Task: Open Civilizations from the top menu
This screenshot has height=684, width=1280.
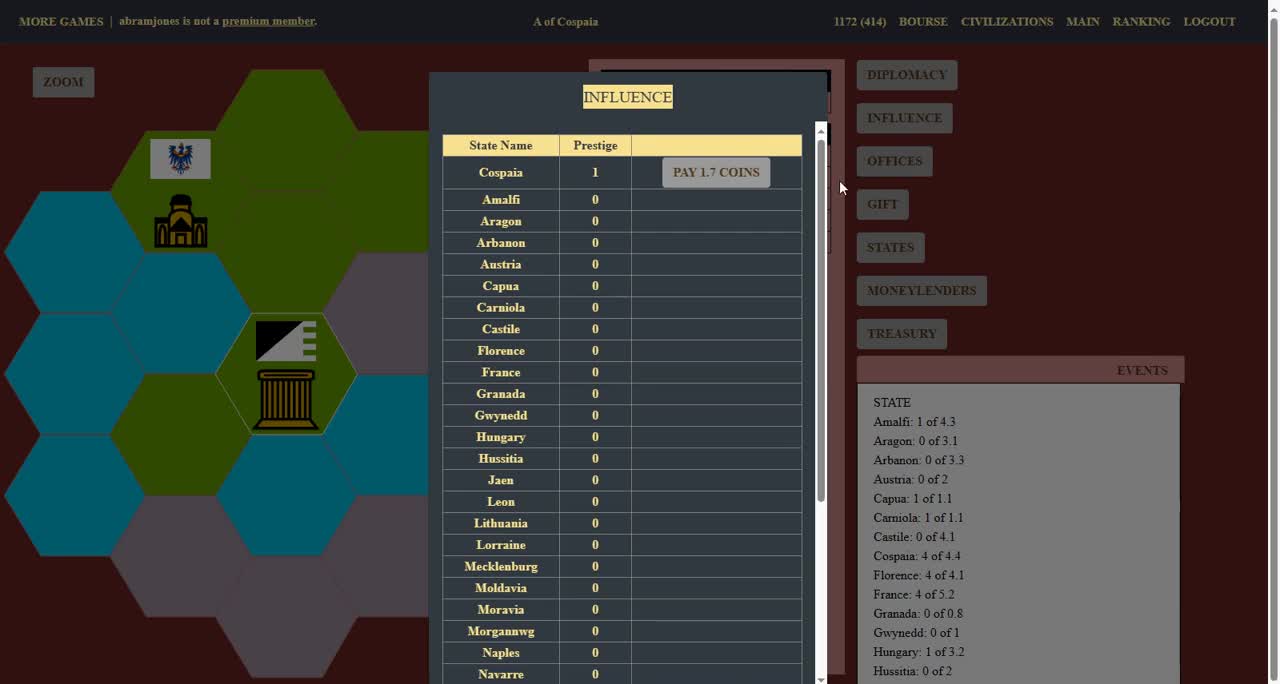Action: [x=1006, y=21]
